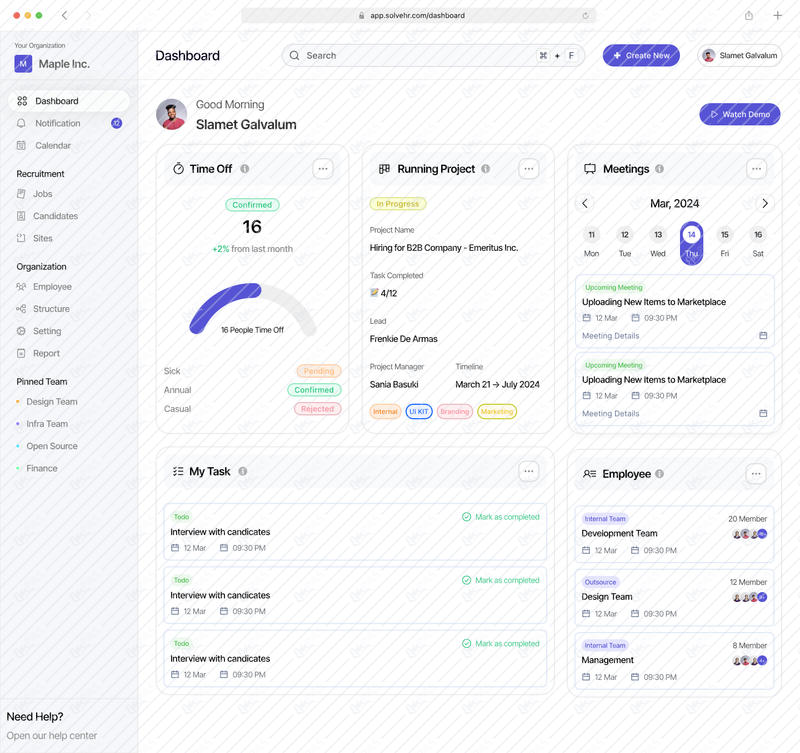800x753 pixels.
Task: Click the browser reload icon in the address bar
Action: (x=585, y=16)
